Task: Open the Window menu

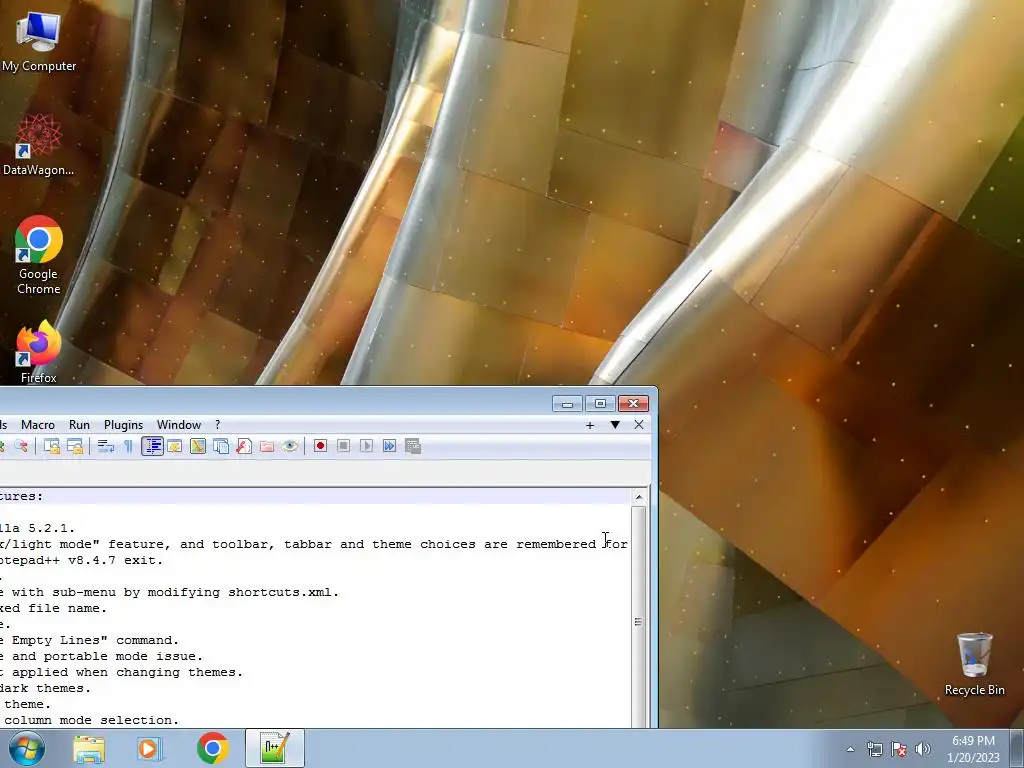Action: click(x=178, y=424)
